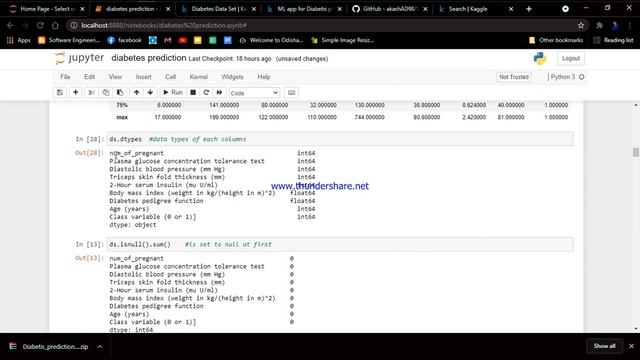
Task: Click 'Age (years)' in Out[13] output
Action: pyautogui.click(x=129, y=314)
